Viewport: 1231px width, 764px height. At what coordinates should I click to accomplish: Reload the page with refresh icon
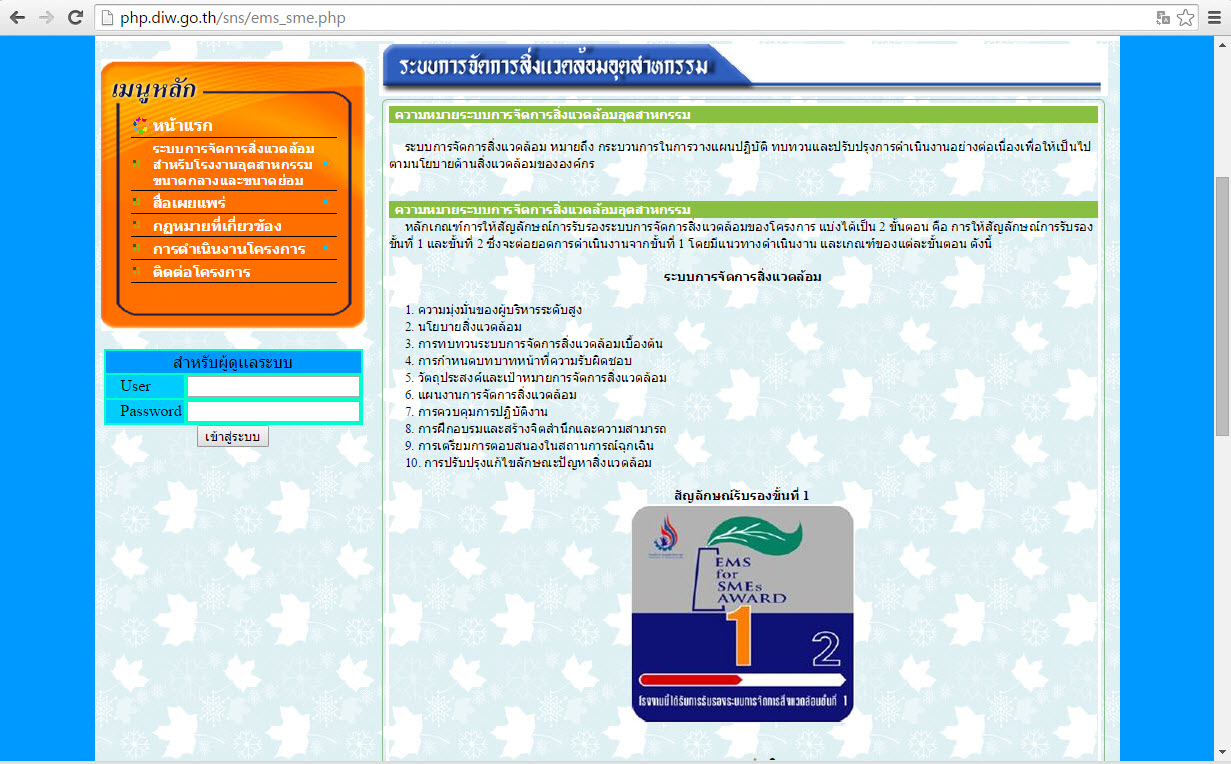click(x=75, y=18)
